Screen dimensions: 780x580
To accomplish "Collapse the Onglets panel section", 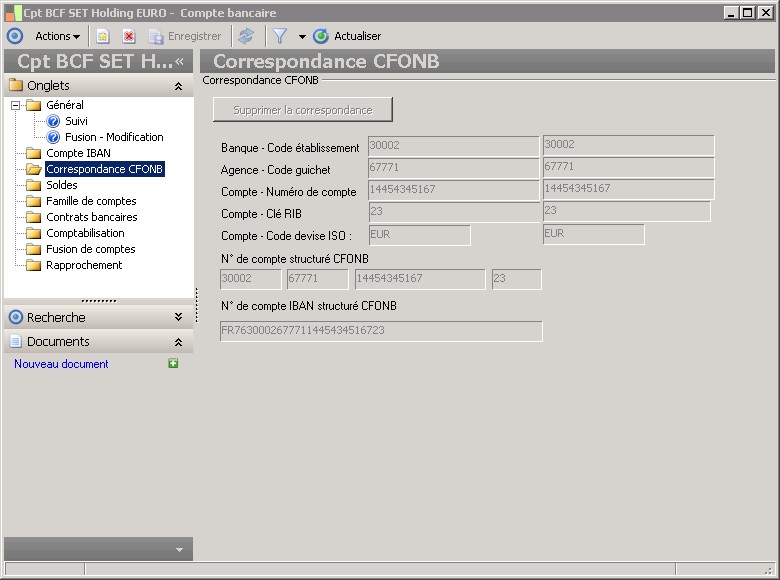I will pos(178,86).
